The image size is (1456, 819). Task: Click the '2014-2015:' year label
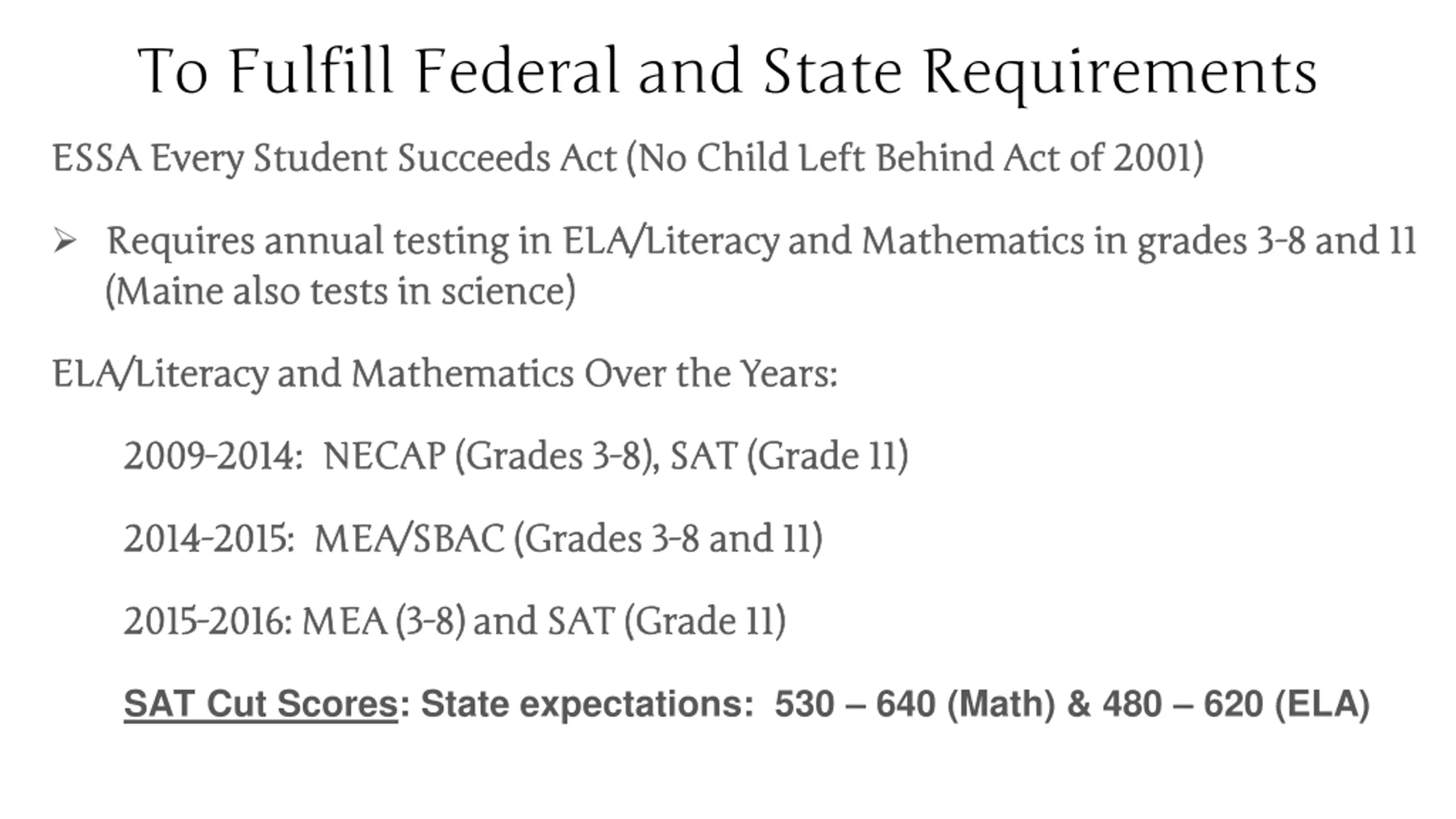pos(209,539)
